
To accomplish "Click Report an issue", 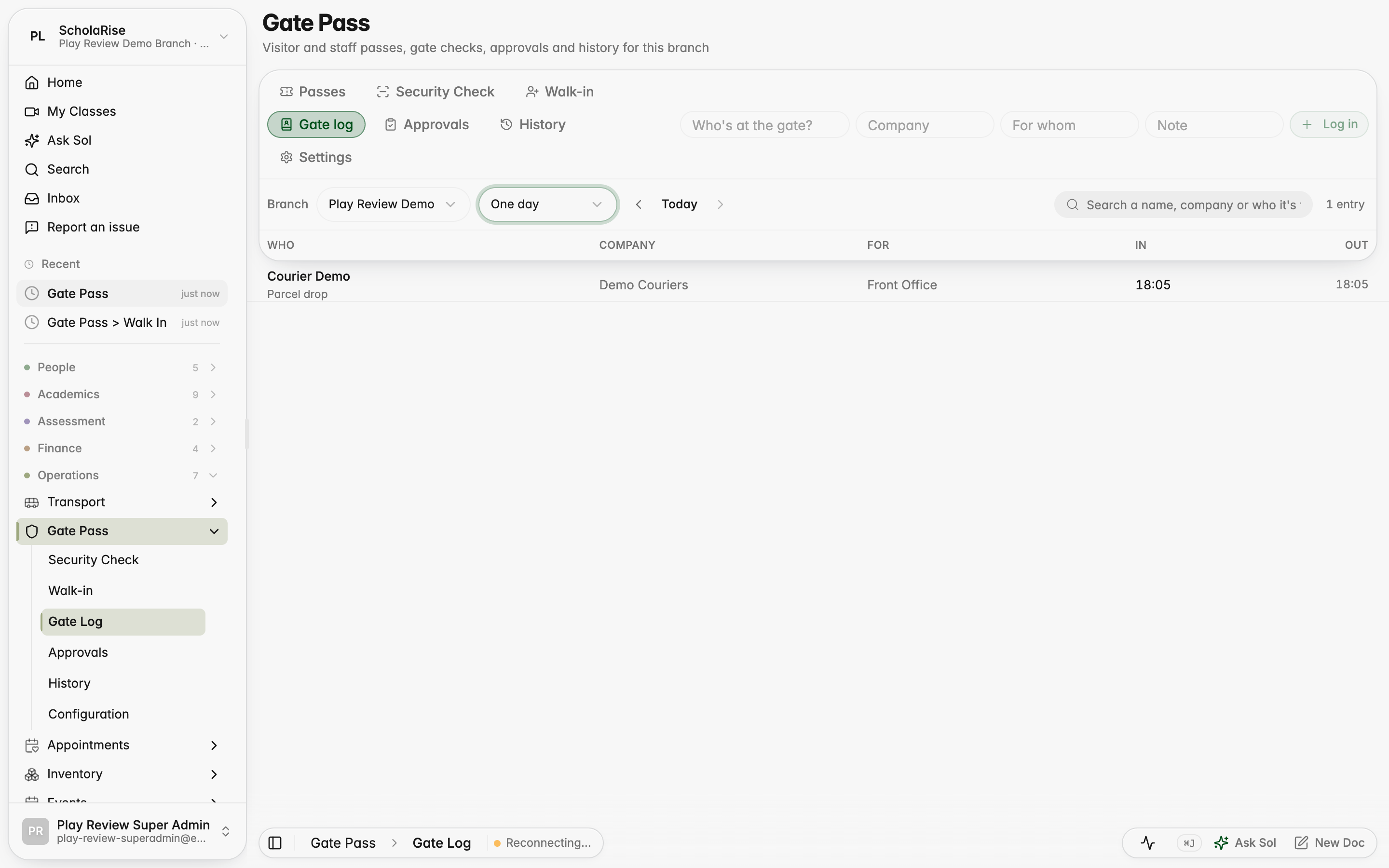I will 122,227.
